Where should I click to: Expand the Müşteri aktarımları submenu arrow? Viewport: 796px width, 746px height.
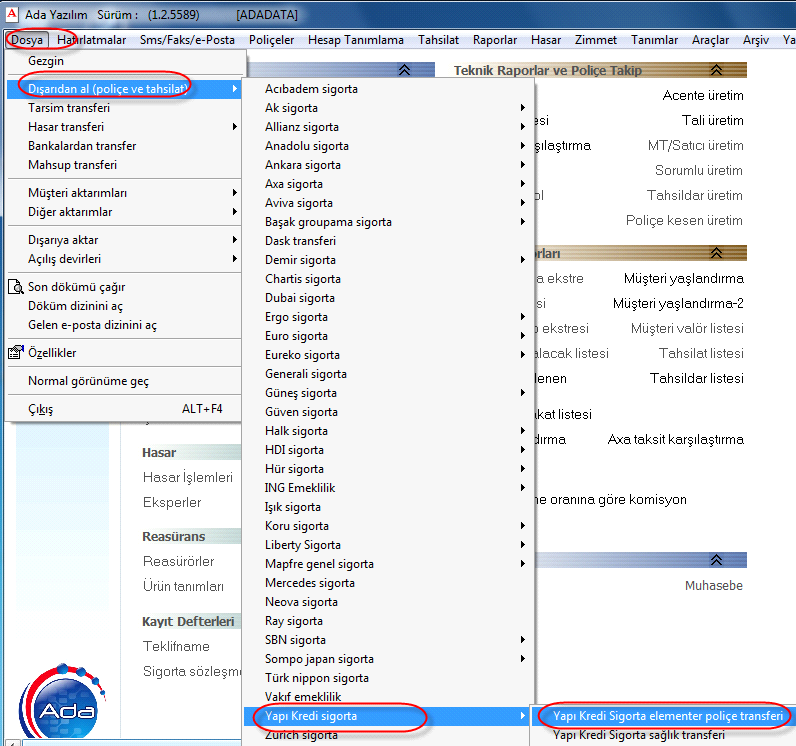click(235, 193)
